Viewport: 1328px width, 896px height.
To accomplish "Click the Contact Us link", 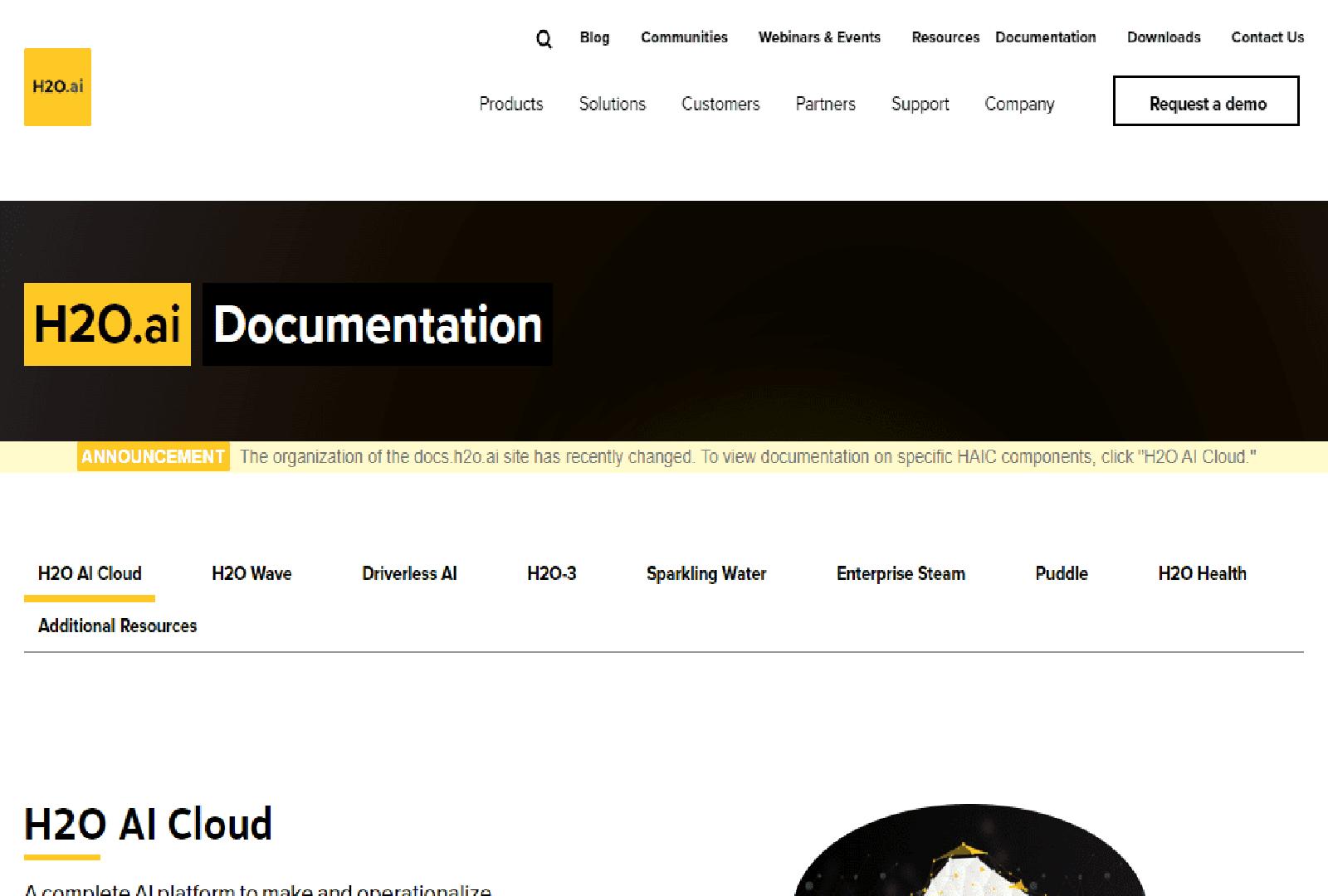I will coord(1267,37).
